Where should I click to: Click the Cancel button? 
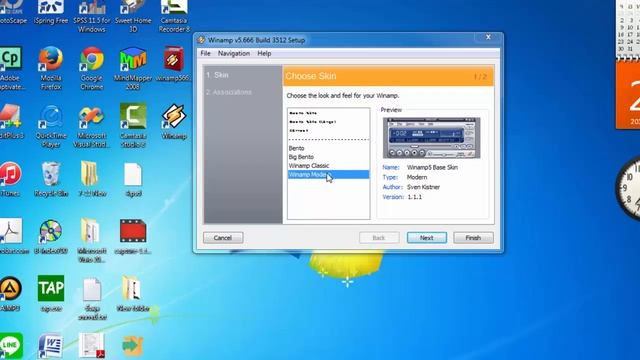click(x=223, y=238)
